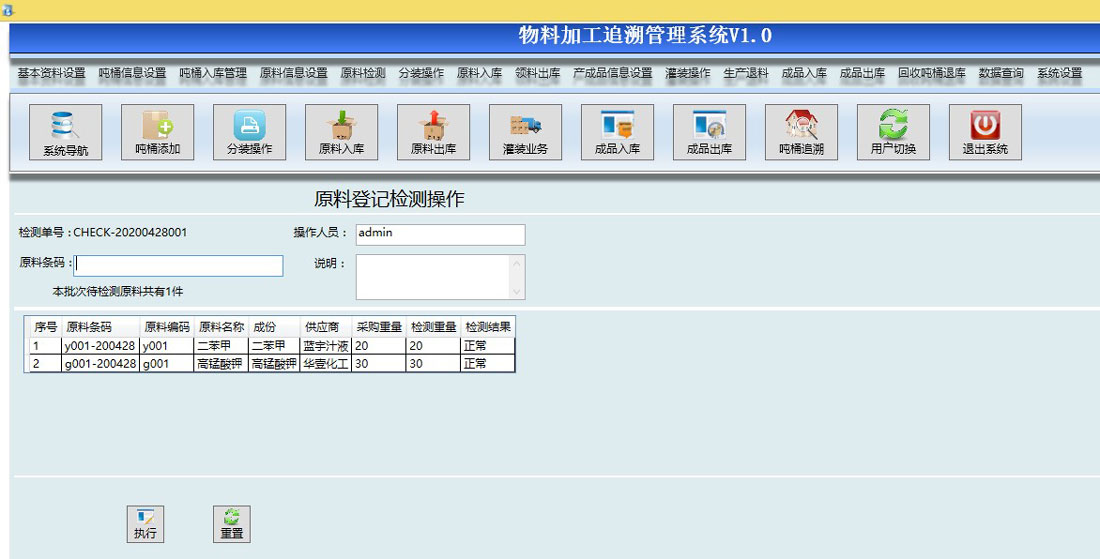Open the 灌装业务 truck icon
Screen dimensions: 1100x559
click(525, 132)
